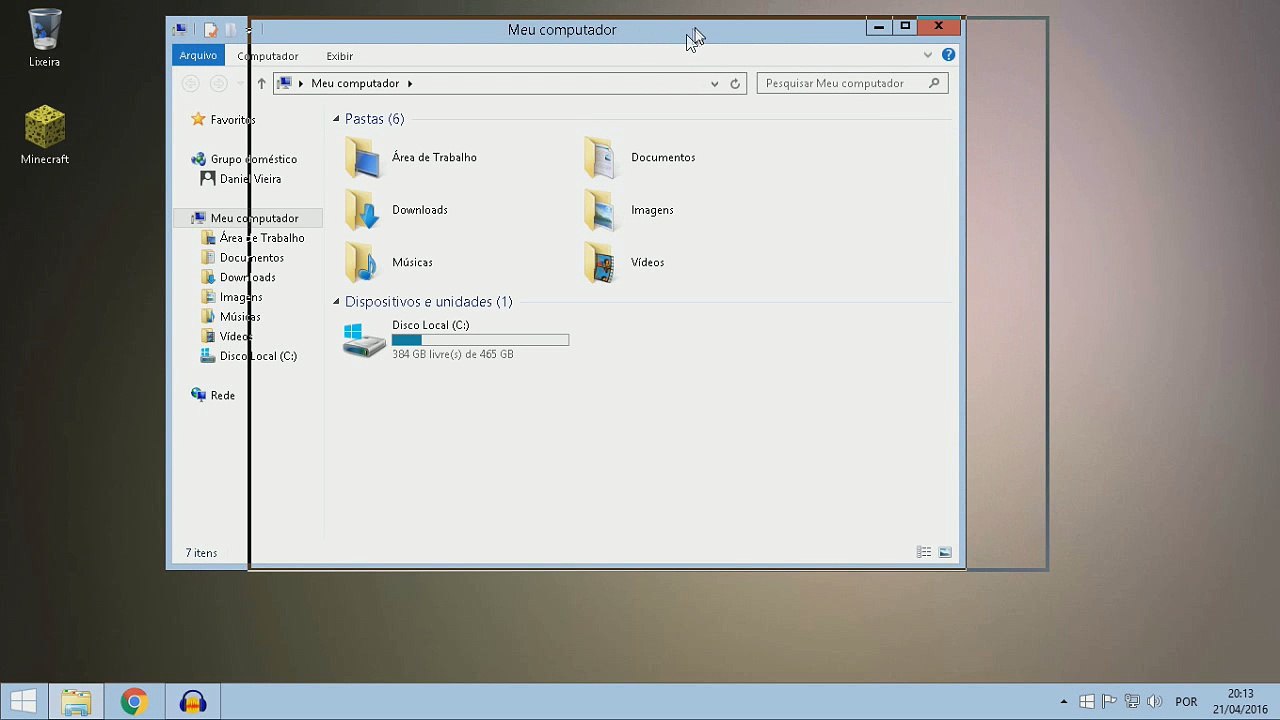The image size is (1280, 720).
Task: Select the Disco Local (C:) drive icon
Action: (364, 340)
